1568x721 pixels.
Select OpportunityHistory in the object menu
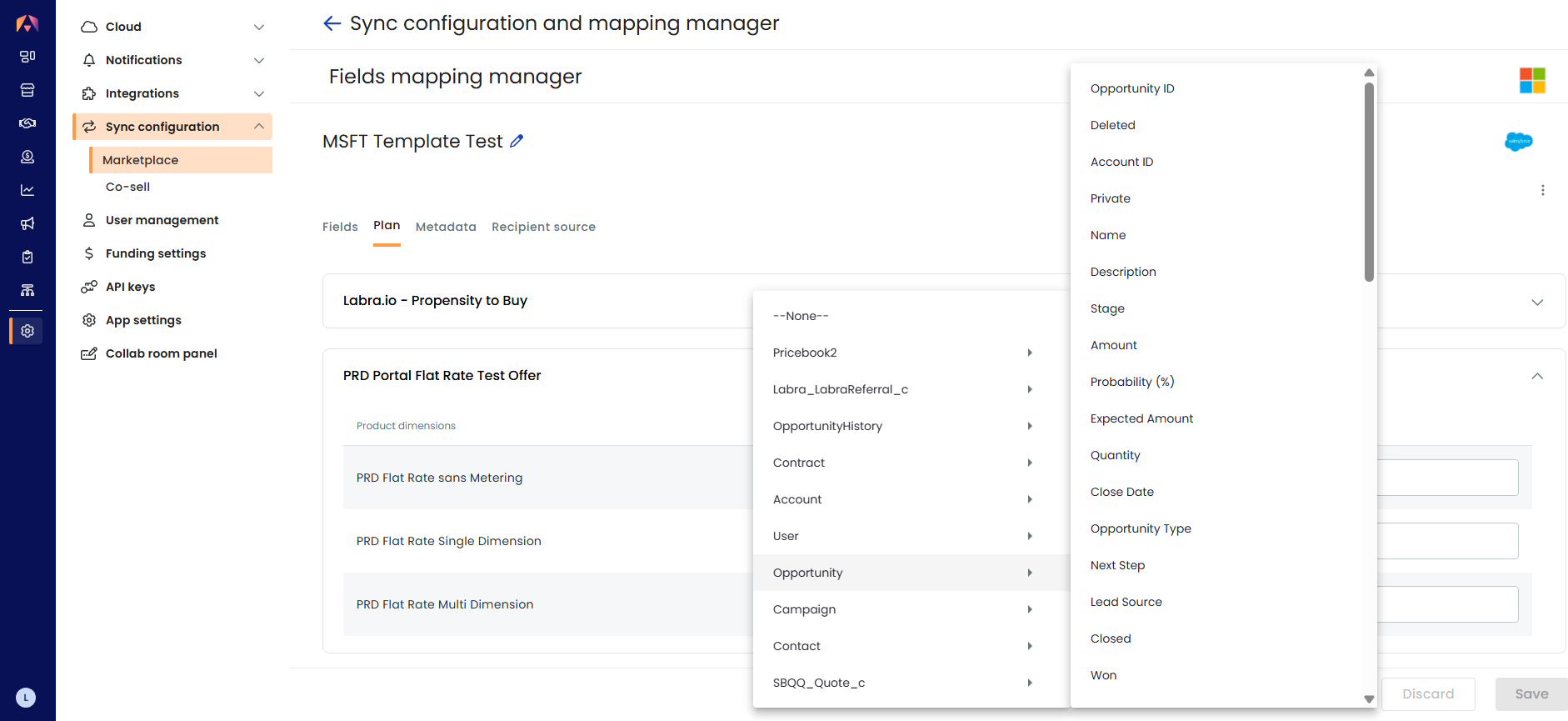(x=911, y=426)
